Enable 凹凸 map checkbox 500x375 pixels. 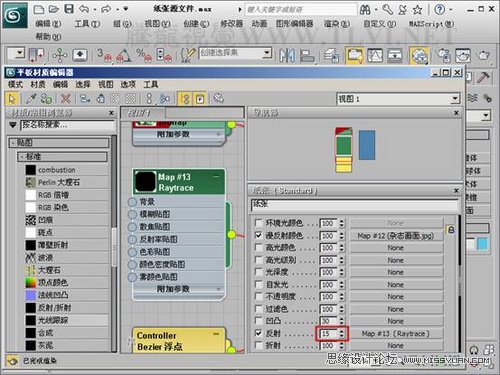click(258, 321)
